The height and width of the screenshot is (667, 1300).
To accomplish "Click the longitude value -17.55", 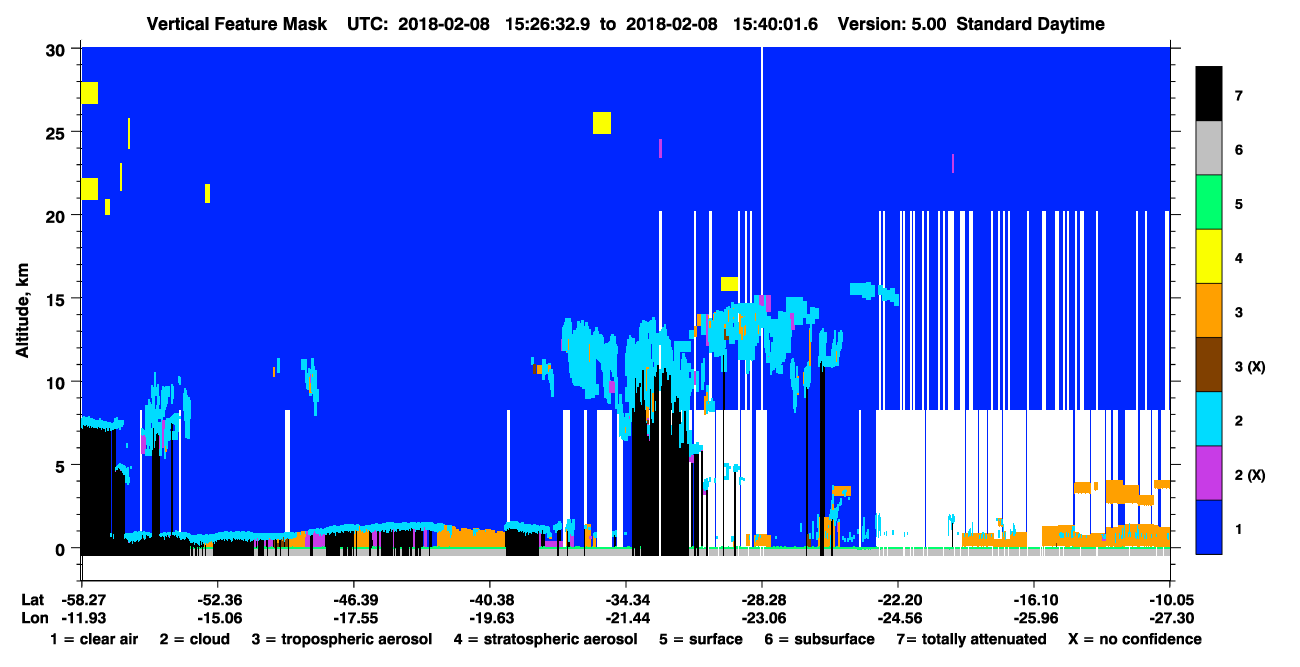I will [353, 618].
